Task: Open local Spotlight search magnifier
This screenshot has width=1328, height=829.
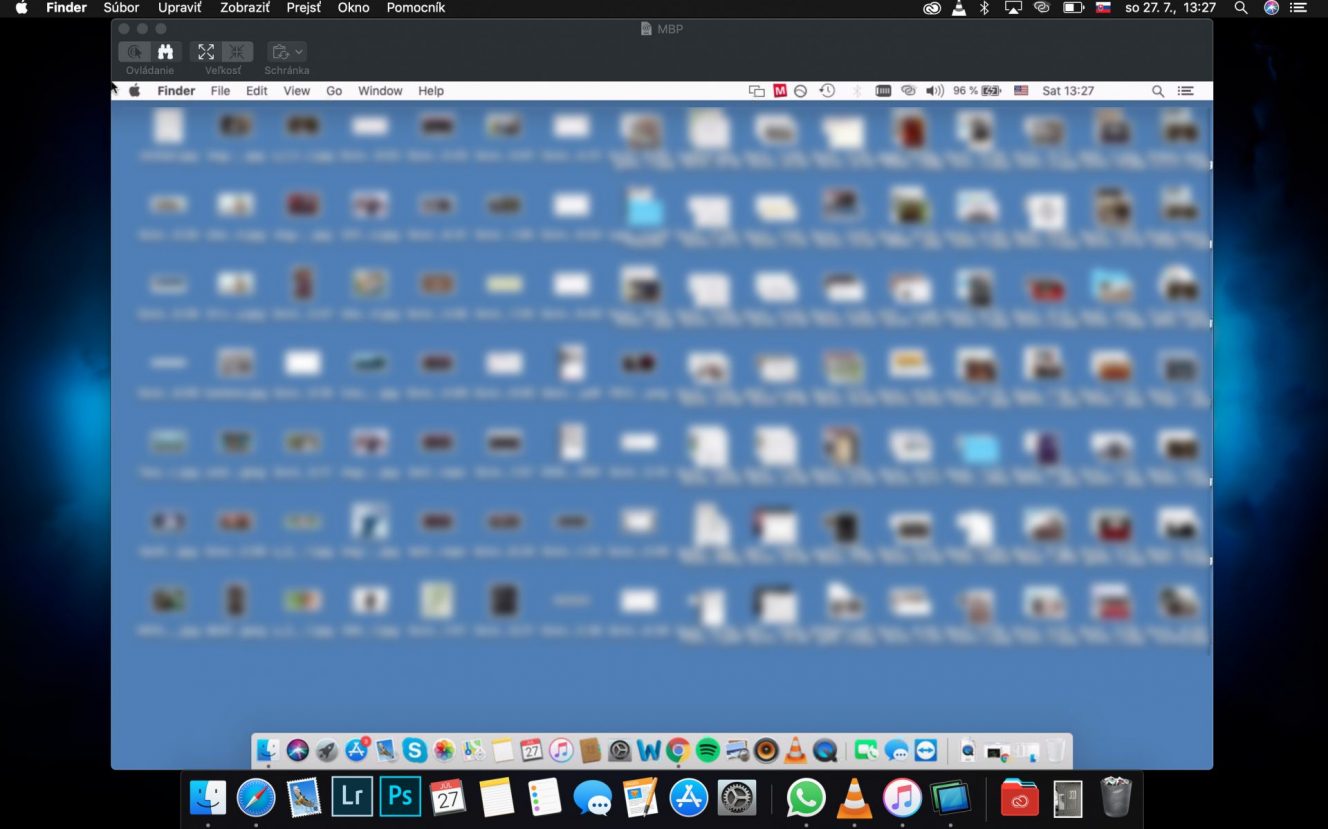Action: 1241,8
